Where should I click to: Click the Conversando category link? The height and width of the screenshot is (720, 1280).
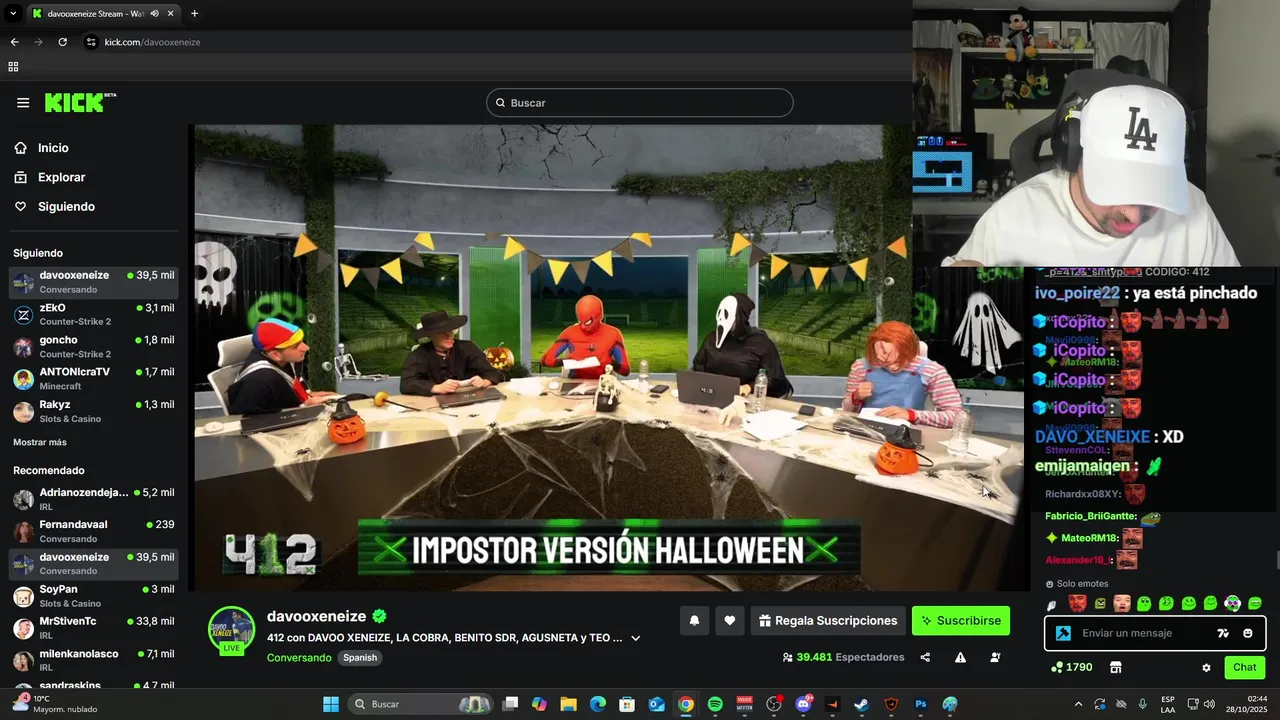click(x=299, y=658)
